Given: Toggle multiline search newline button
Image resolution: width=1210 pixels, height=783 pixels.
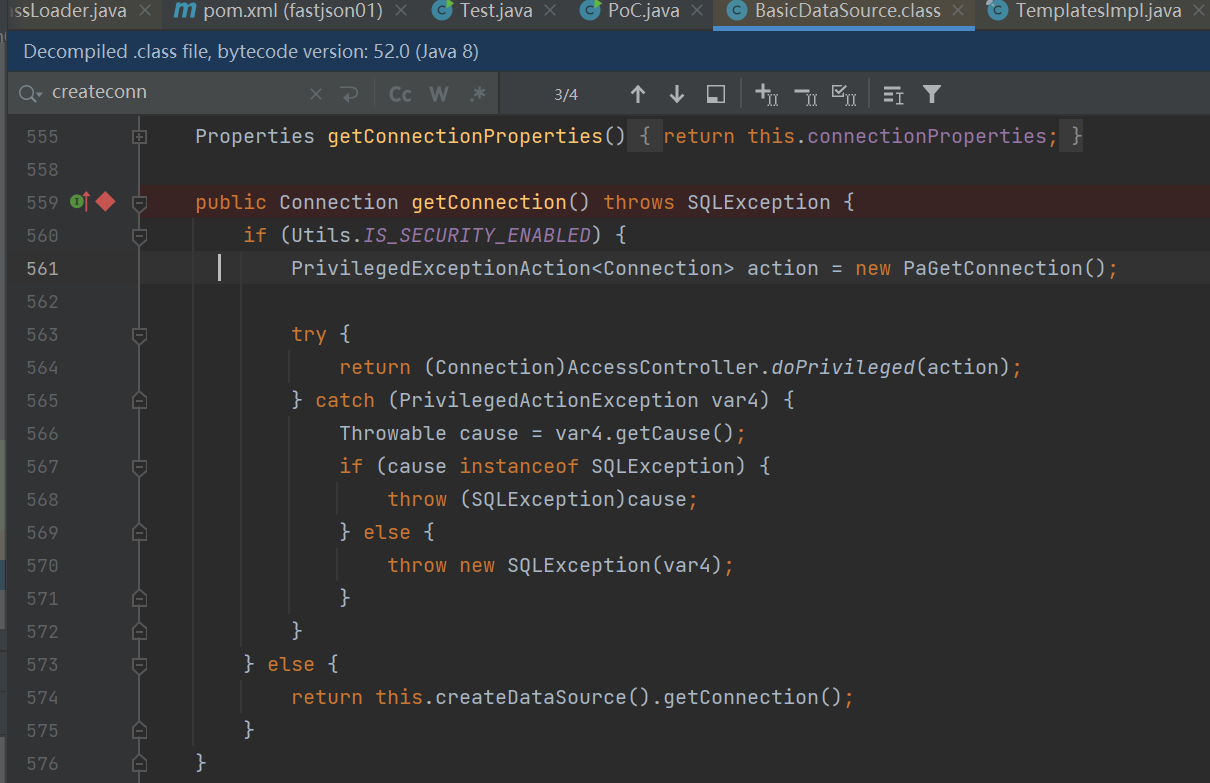Looking at the screenshot, I should [349, 94].
